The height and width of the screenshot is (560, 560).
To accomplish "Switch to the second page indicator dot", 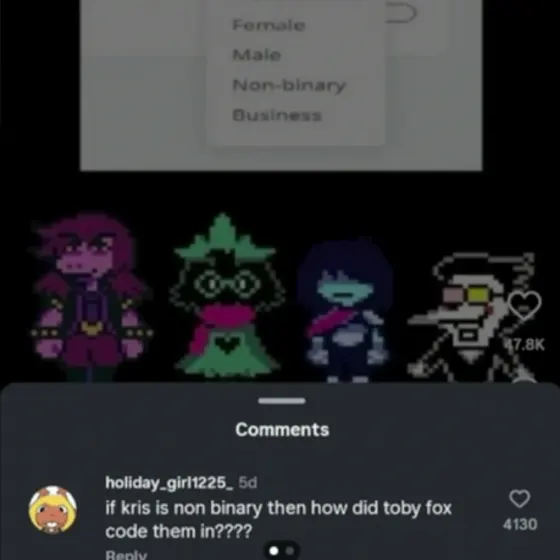I will click(290, 551).
